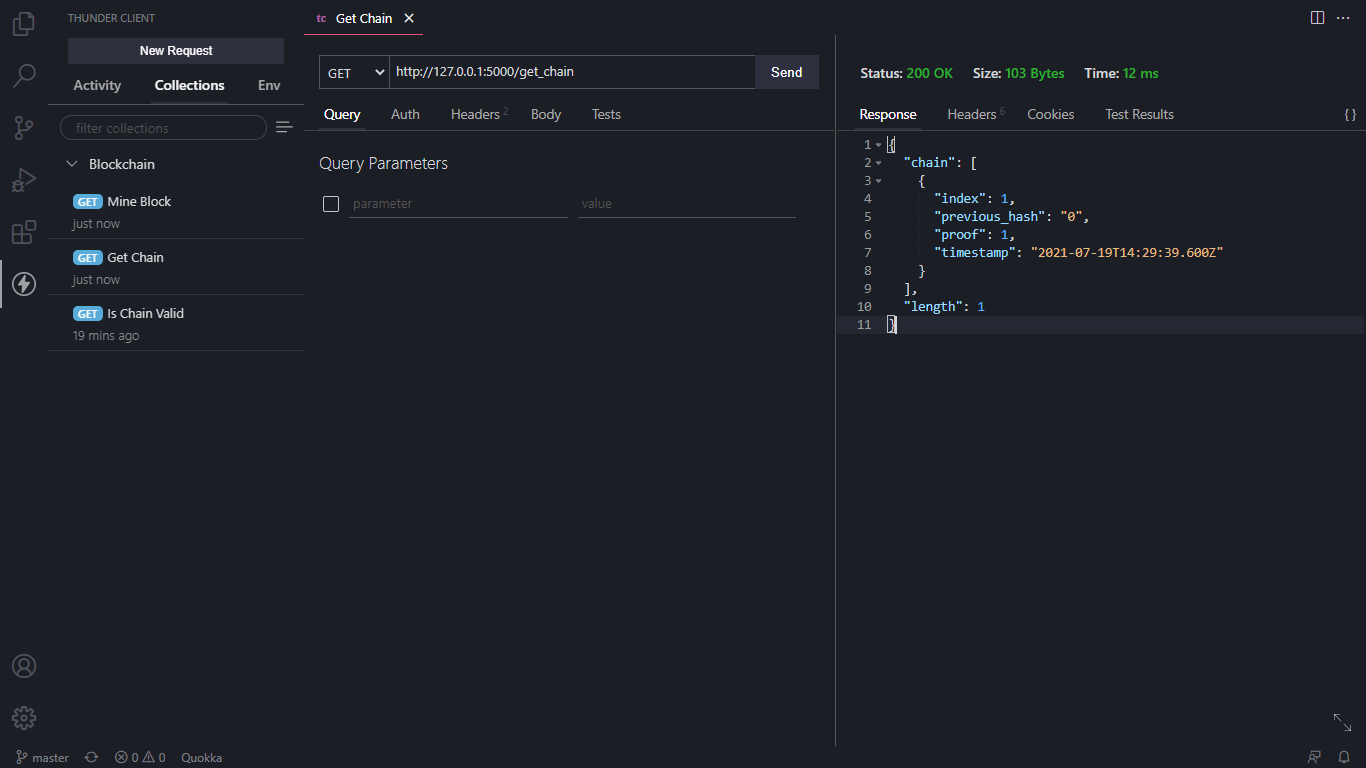Close the Get Chain tab
The image size is (1366, 768).
(x=409, y=18)
